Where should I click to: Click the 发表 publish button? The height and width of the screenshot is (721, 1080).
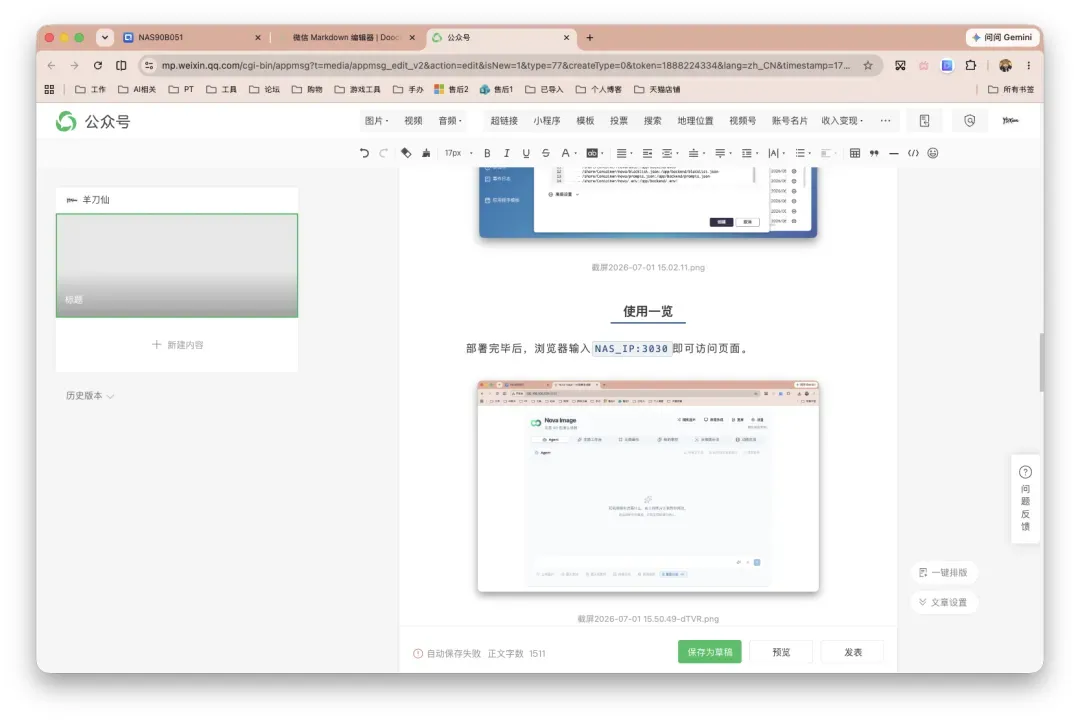(853, 652)
